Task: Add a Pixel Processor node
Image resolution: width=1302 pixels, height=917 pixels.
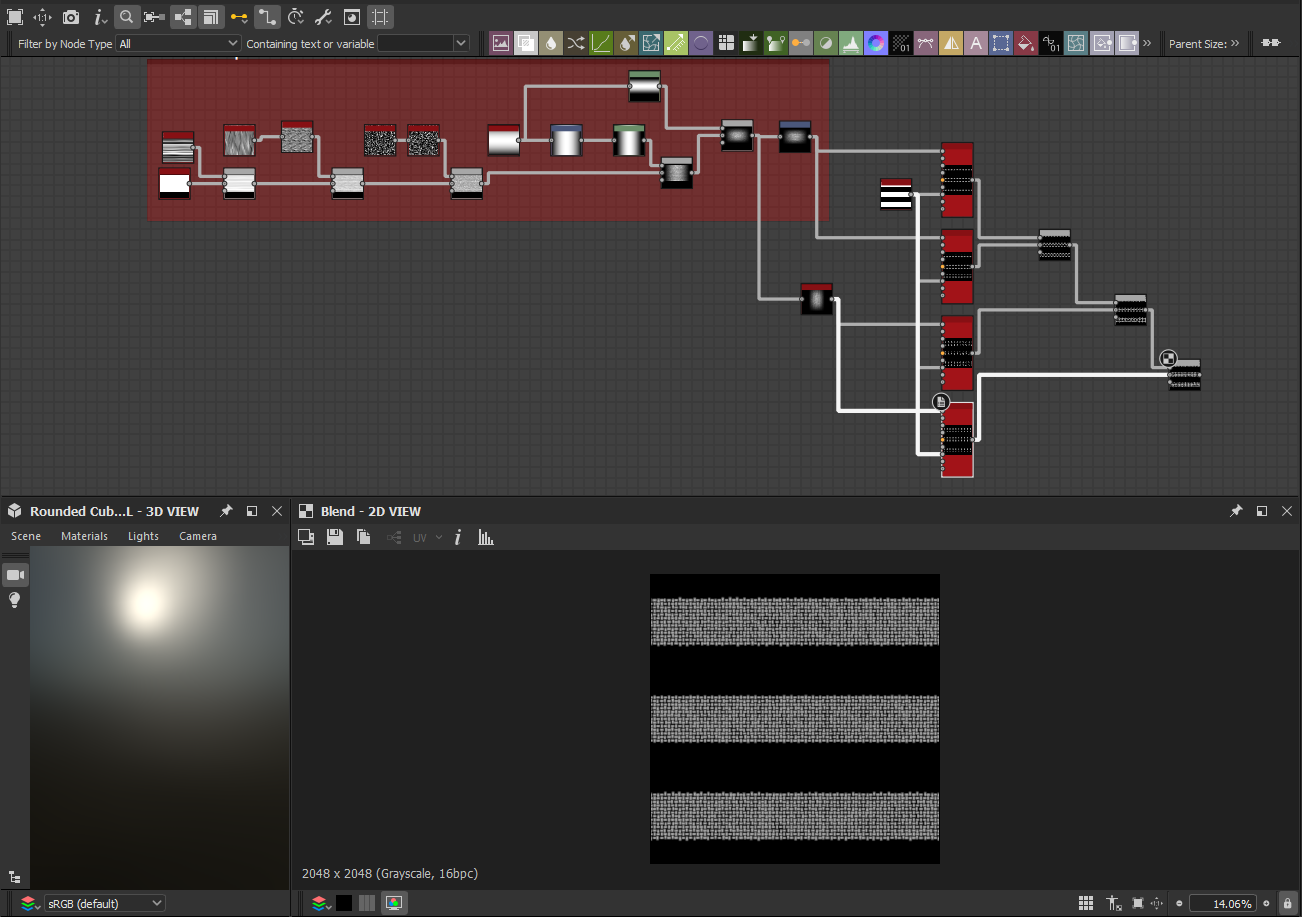Action: 901,43
